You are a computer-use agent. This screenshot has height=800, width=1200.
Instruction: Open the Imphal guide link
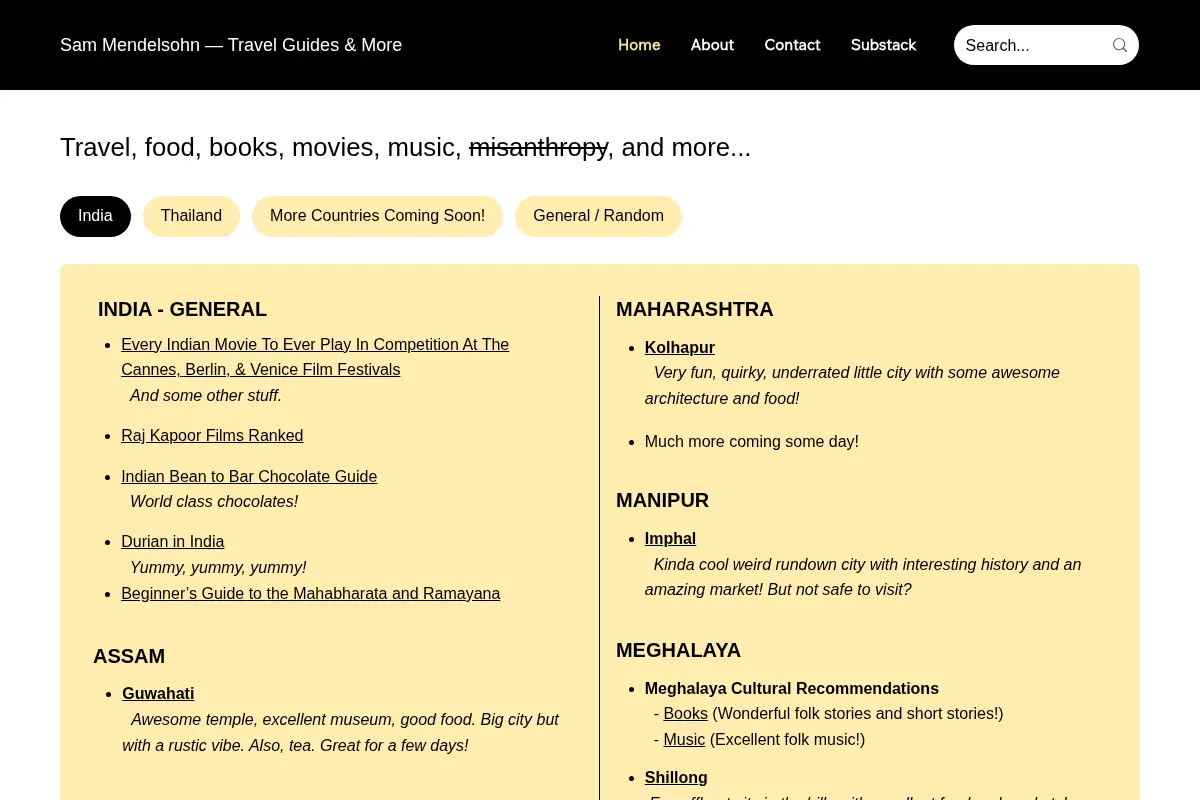click(670, 539)
